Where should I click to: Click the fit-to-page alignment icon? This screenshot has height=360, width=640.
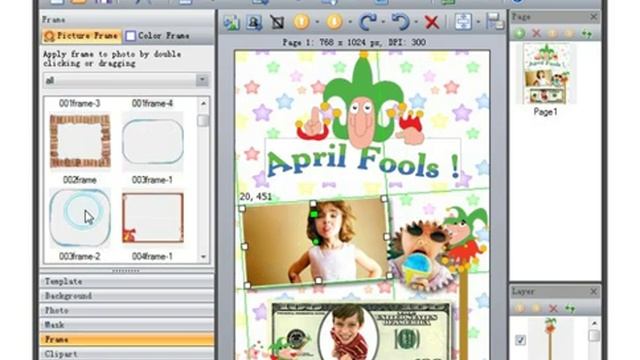(x=463, y=22)
